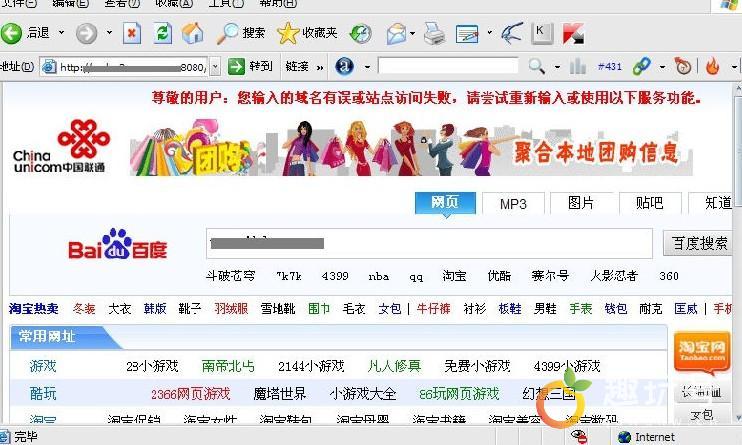Click the red Kaspersky K icon

tap(573, 34)
